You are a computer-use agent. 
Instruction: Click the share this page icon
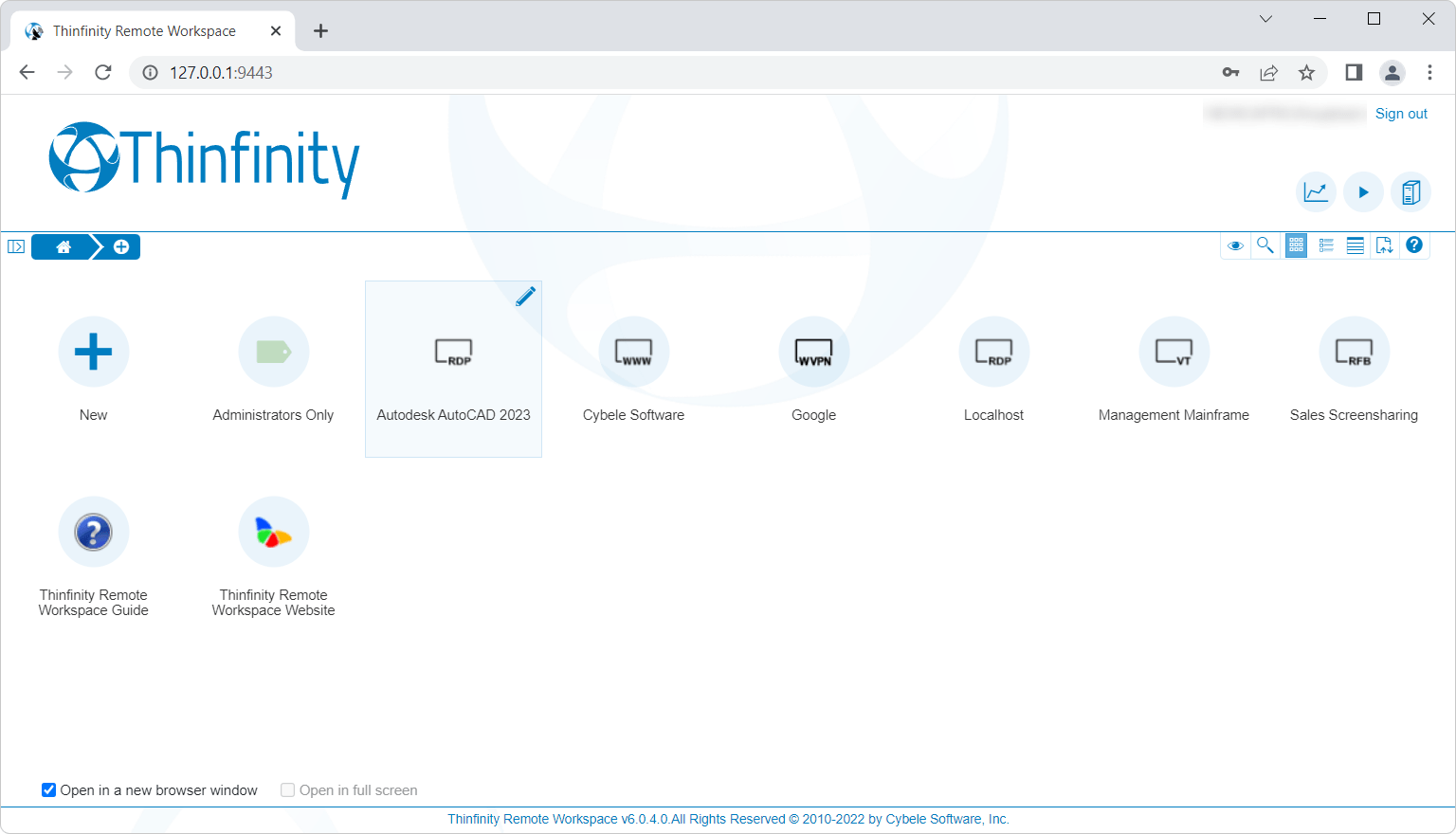tap(1268, 72)
